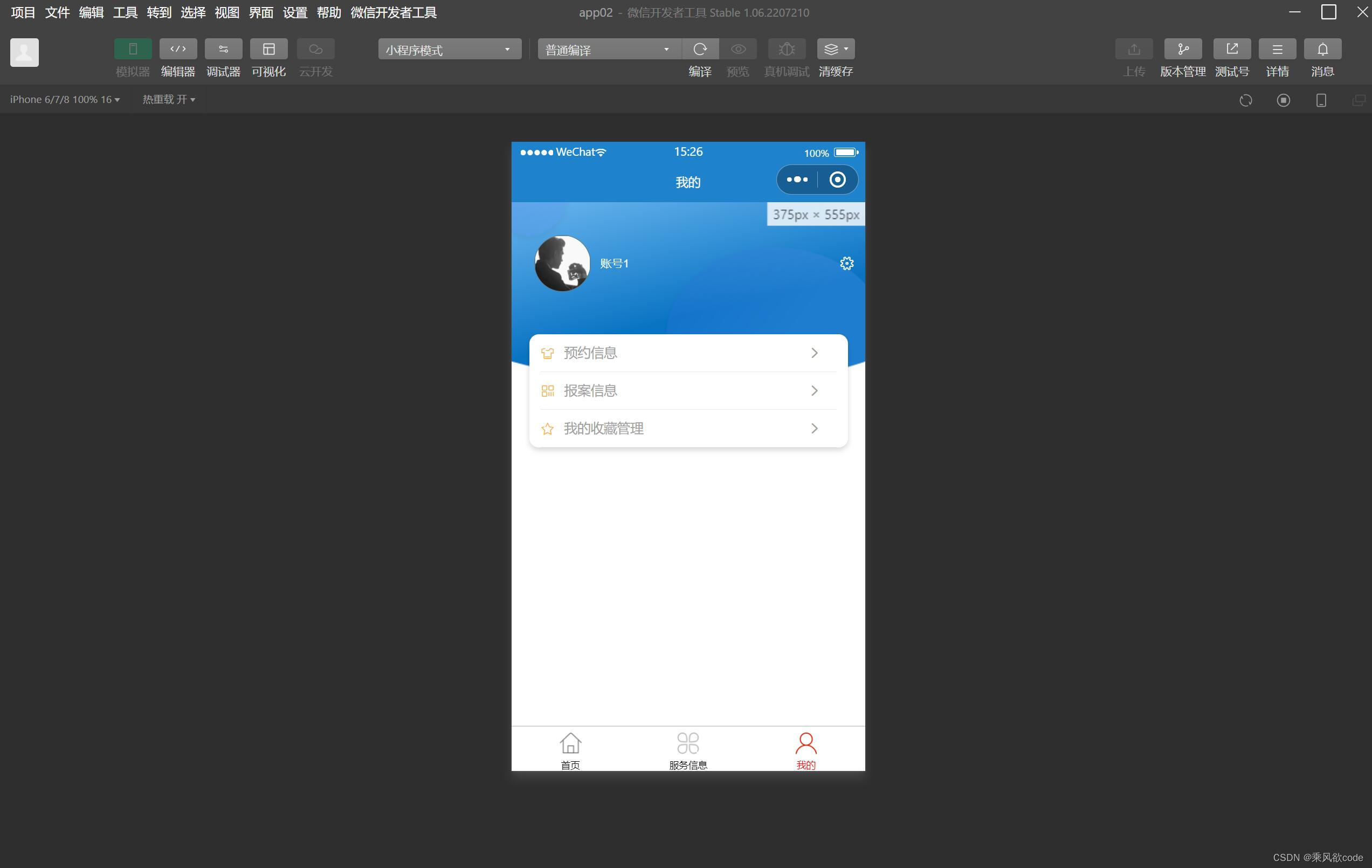Tap the mini program capsule three-dots icon
The height and width of the screenshot is (868, 1372).
click(797, 180)
